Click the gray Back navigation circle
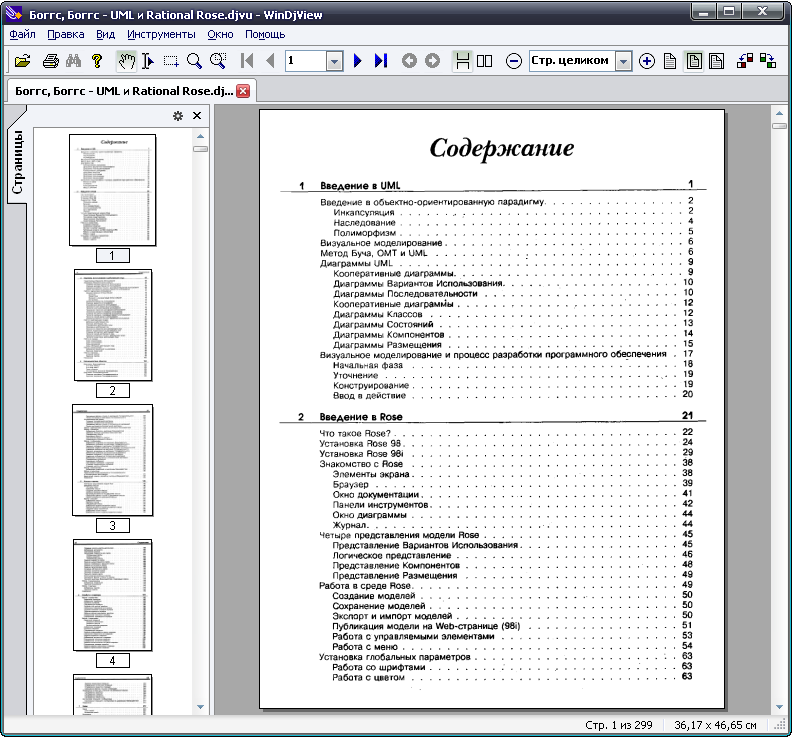Screen dimensions: 792x737 [409, 61]
